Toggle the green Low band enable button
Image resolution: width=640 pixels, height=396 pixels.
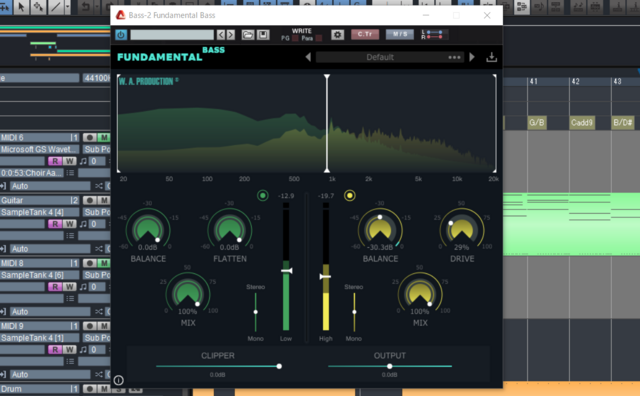click(x=263, y=196)
